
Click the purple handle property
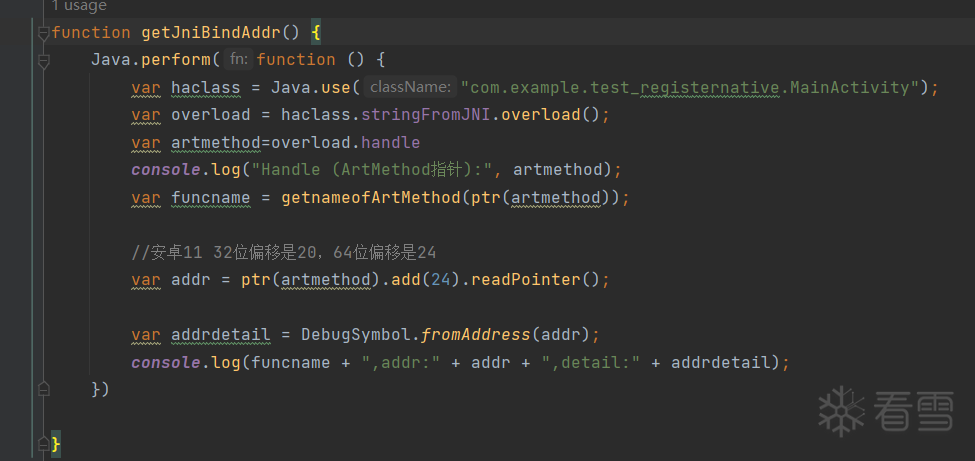pyautogui.click(x=390, y=142)
